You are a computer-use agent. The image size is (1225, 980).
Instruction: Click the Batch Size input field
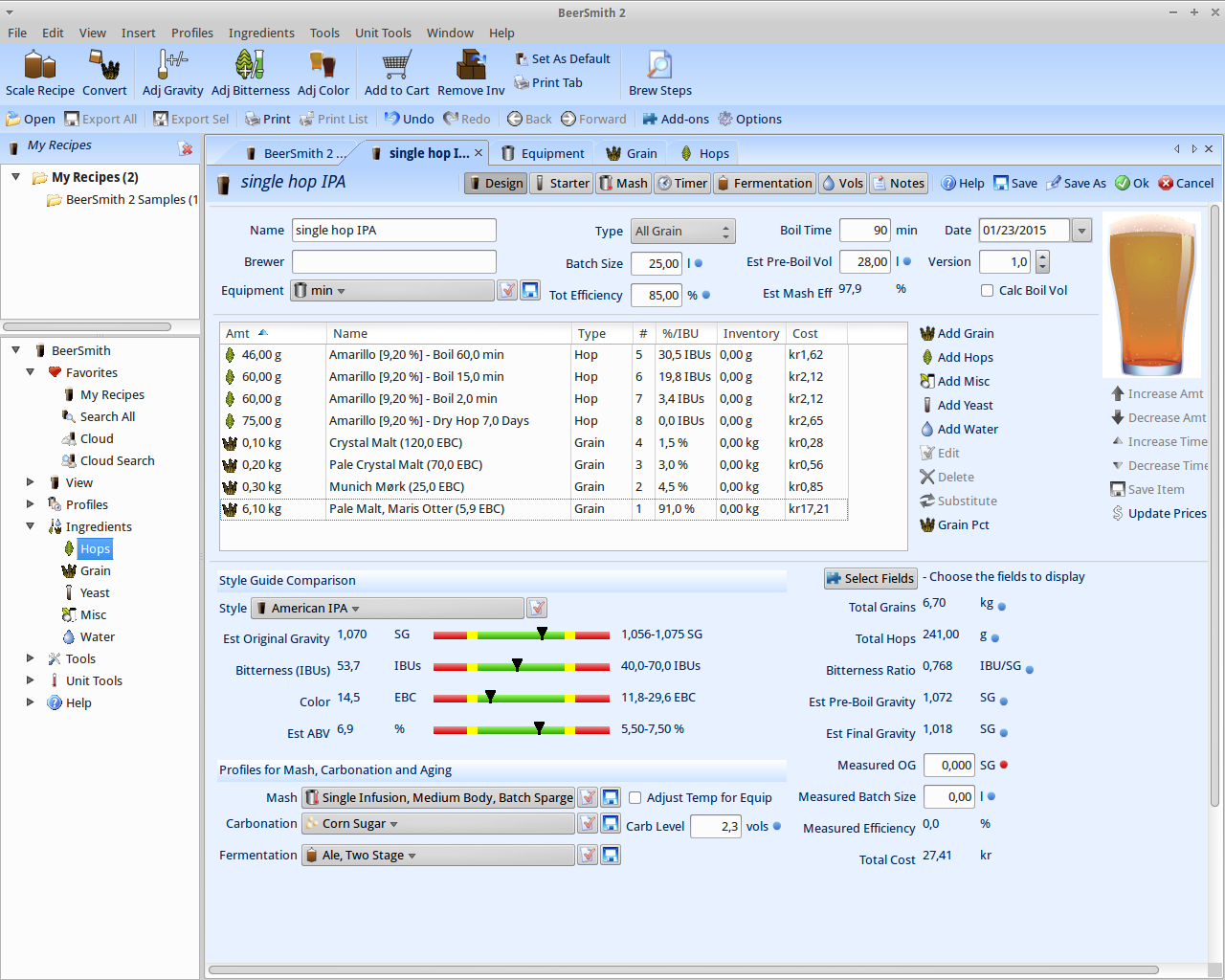point(657,263)
